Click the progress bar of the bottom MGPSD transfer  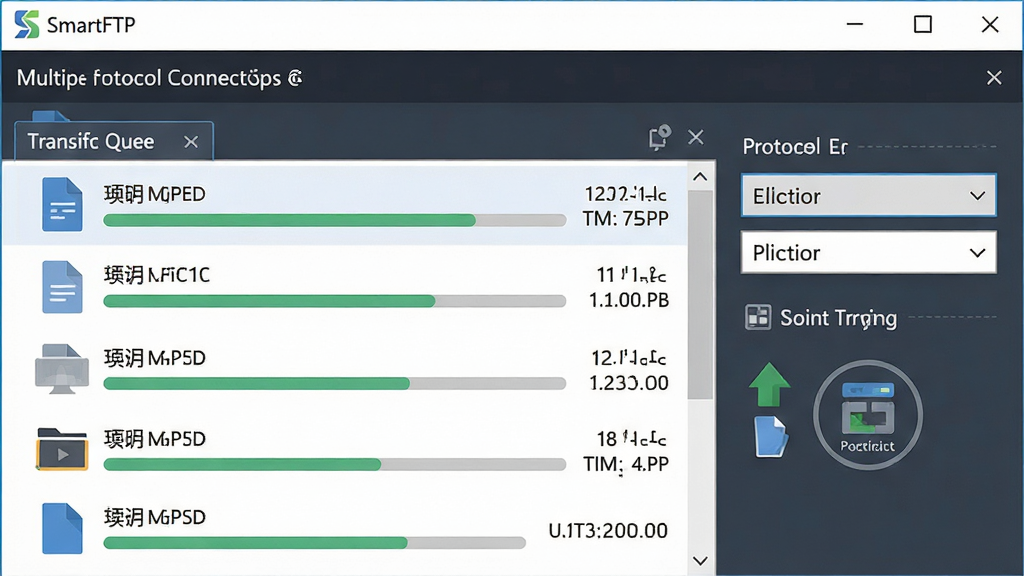point(314,543)
